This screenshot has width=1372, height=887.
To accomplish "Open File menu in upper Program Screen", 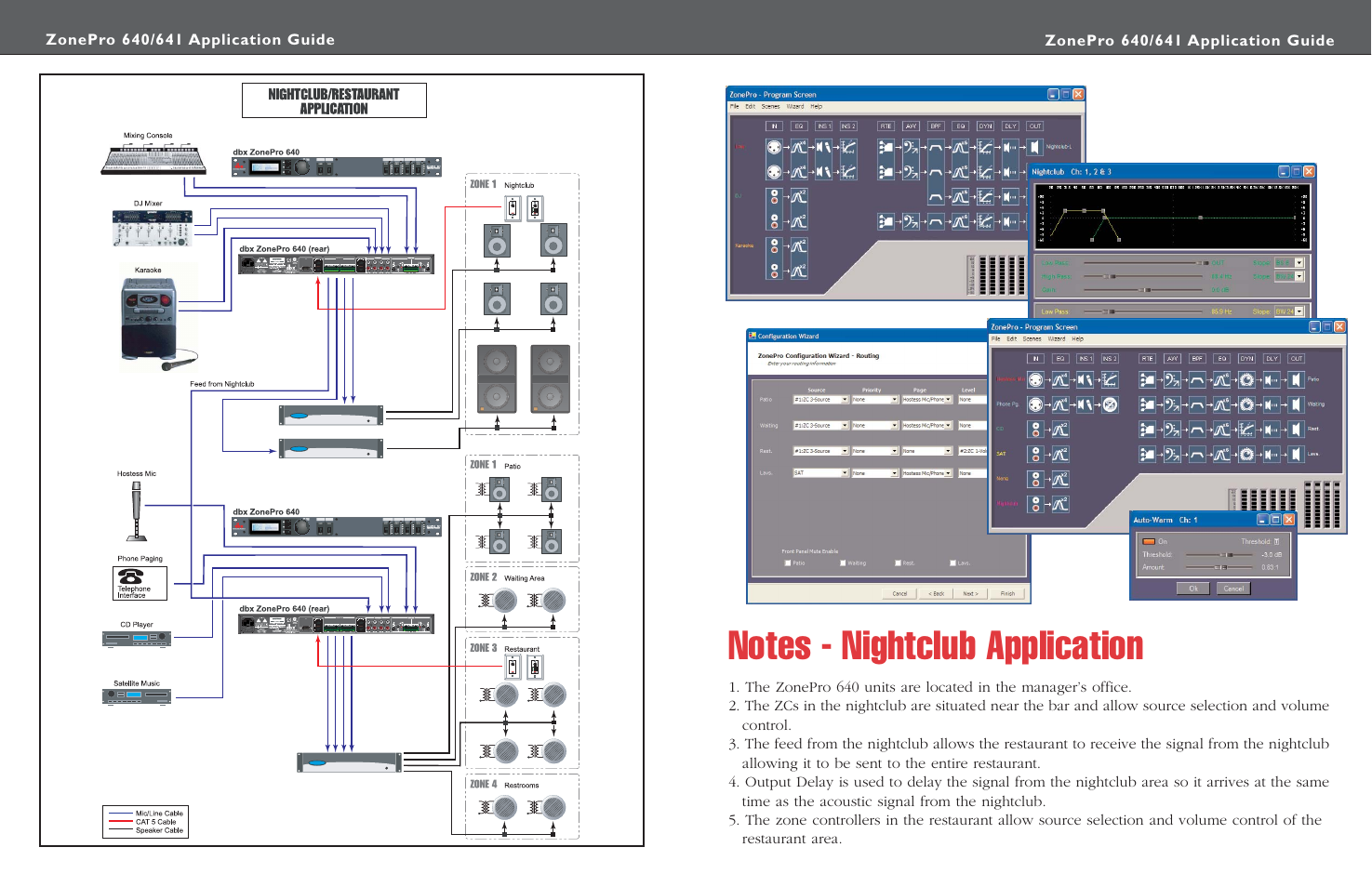I will click(x=735, y=106).
